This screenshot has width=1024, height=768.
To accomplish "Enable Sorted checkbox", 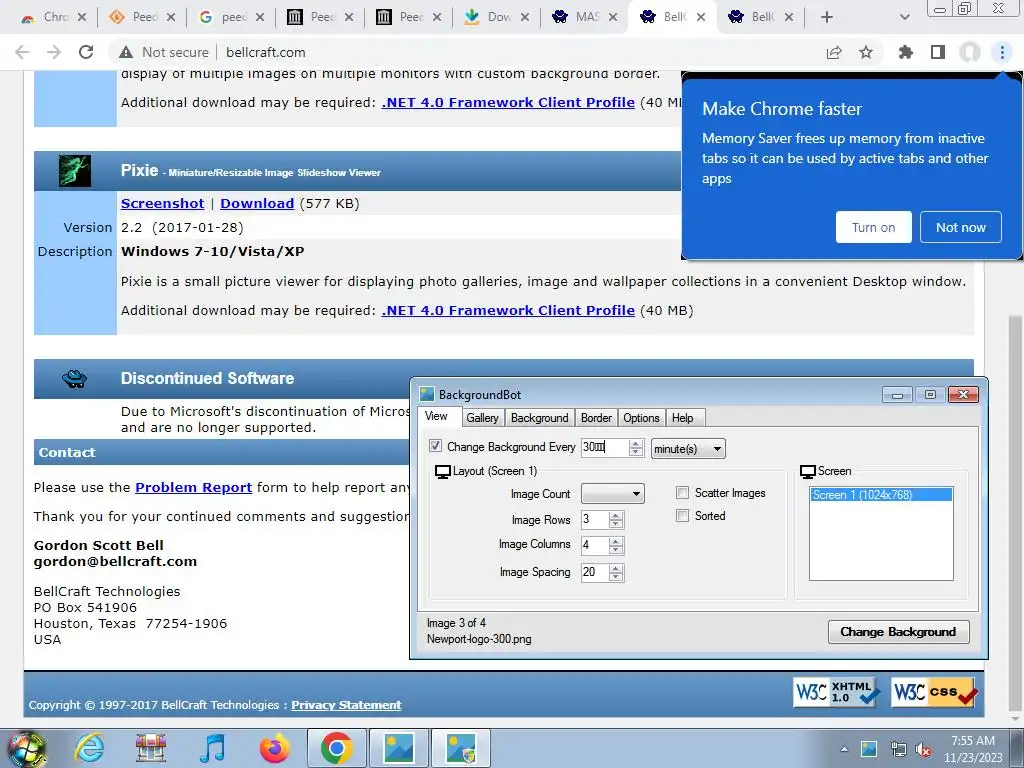I will 682,515.
